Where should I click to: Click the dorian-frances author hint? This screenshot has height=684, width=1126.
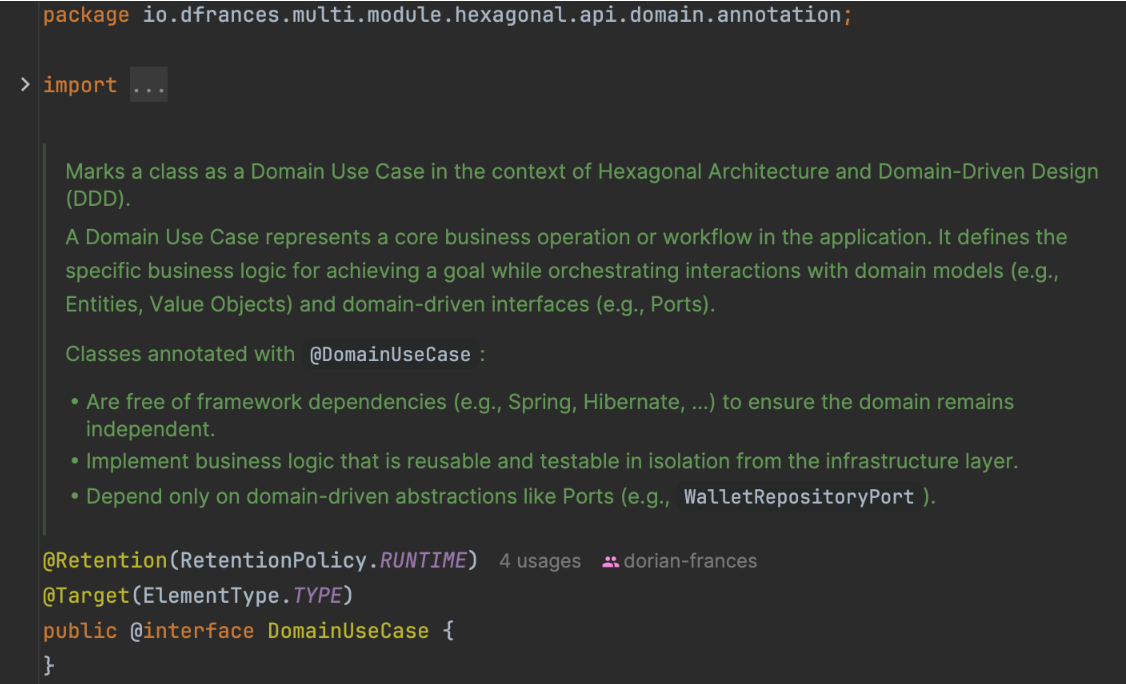tap(690, 561)
